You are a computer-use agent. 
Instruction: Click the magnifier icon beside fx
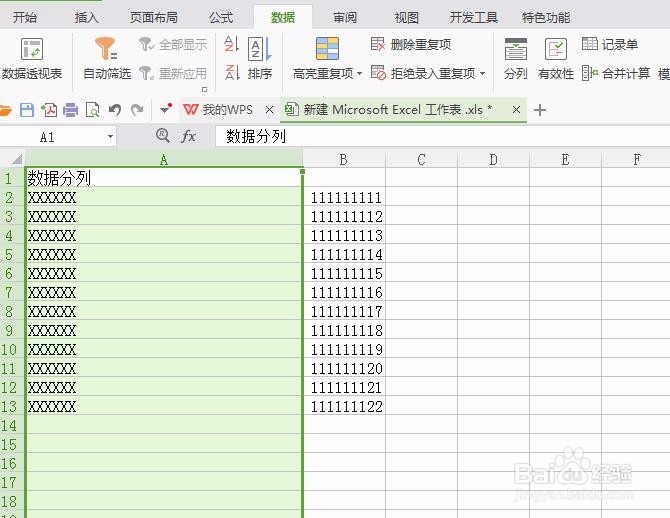(x=162, y=136)
